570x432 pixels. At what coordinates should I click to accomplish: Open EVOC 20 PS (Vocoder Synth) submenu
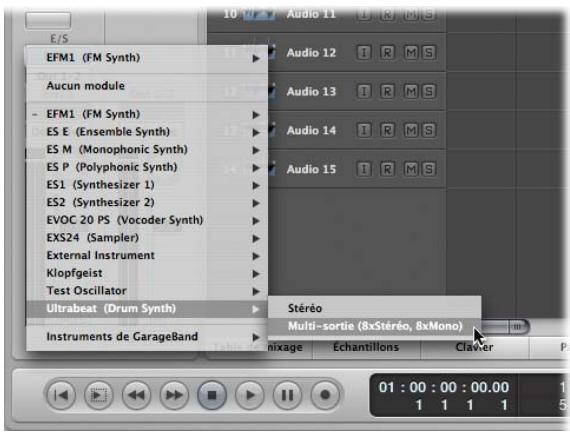pyautogui.click(x=147, y=220)
